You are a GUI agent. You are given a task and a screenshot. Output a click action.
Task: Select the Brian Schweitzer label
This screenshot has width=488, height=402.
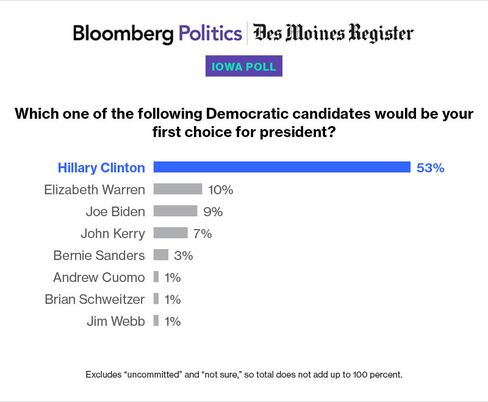tap(95, 299)
